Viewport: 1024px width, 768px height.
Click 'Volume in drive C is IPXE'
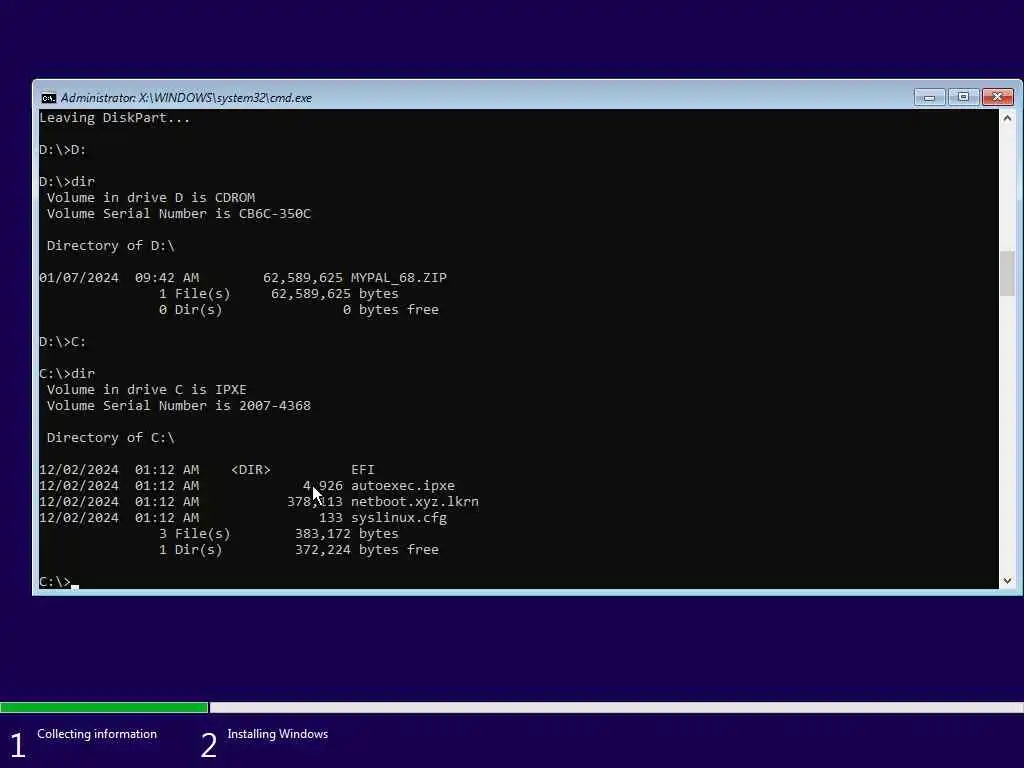pos(146,389)
